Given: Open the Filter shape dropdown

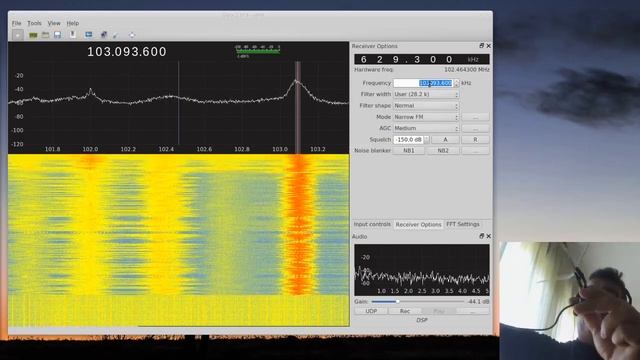Looking at the screenshot, I should tap(426, 106).
